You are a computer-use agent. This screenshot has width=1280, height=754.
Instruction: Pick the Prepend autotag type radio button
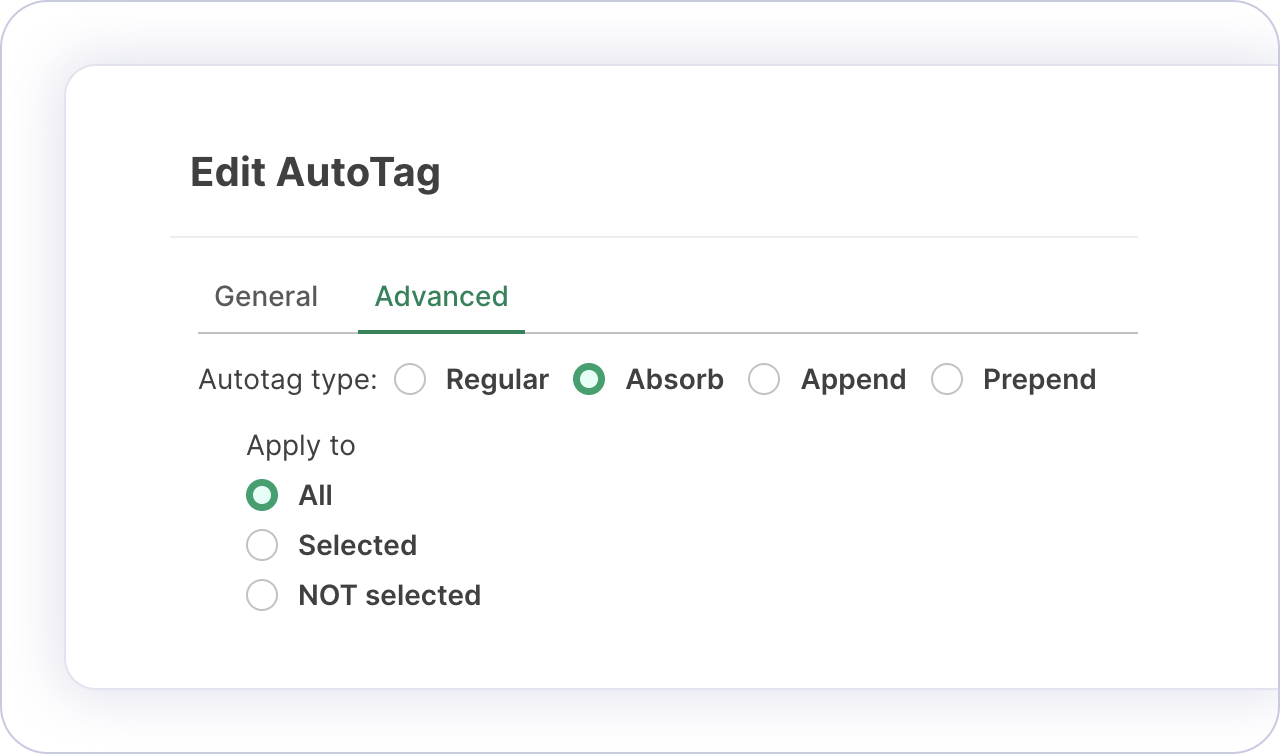point(946,380)
